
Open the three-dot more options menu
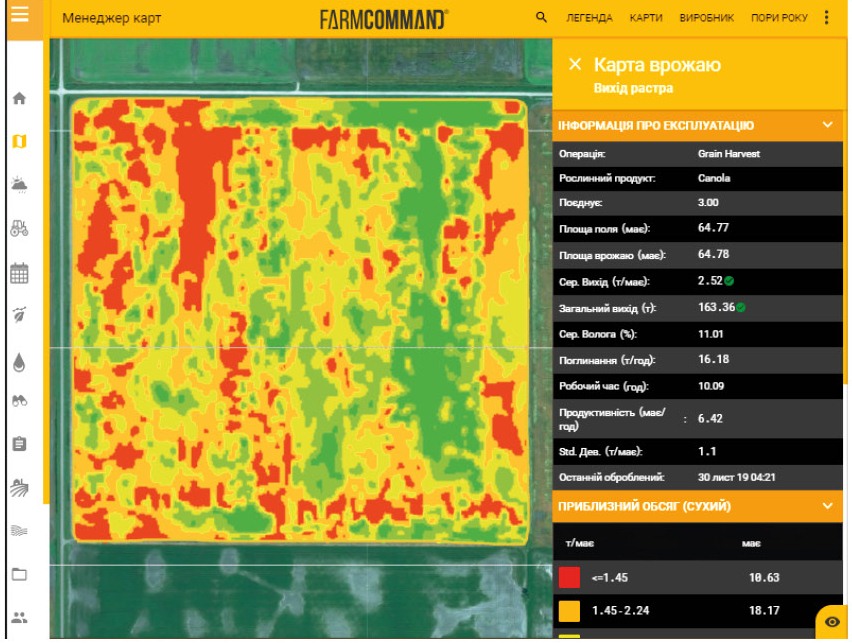pyautogui.click(x=826, y=18)
